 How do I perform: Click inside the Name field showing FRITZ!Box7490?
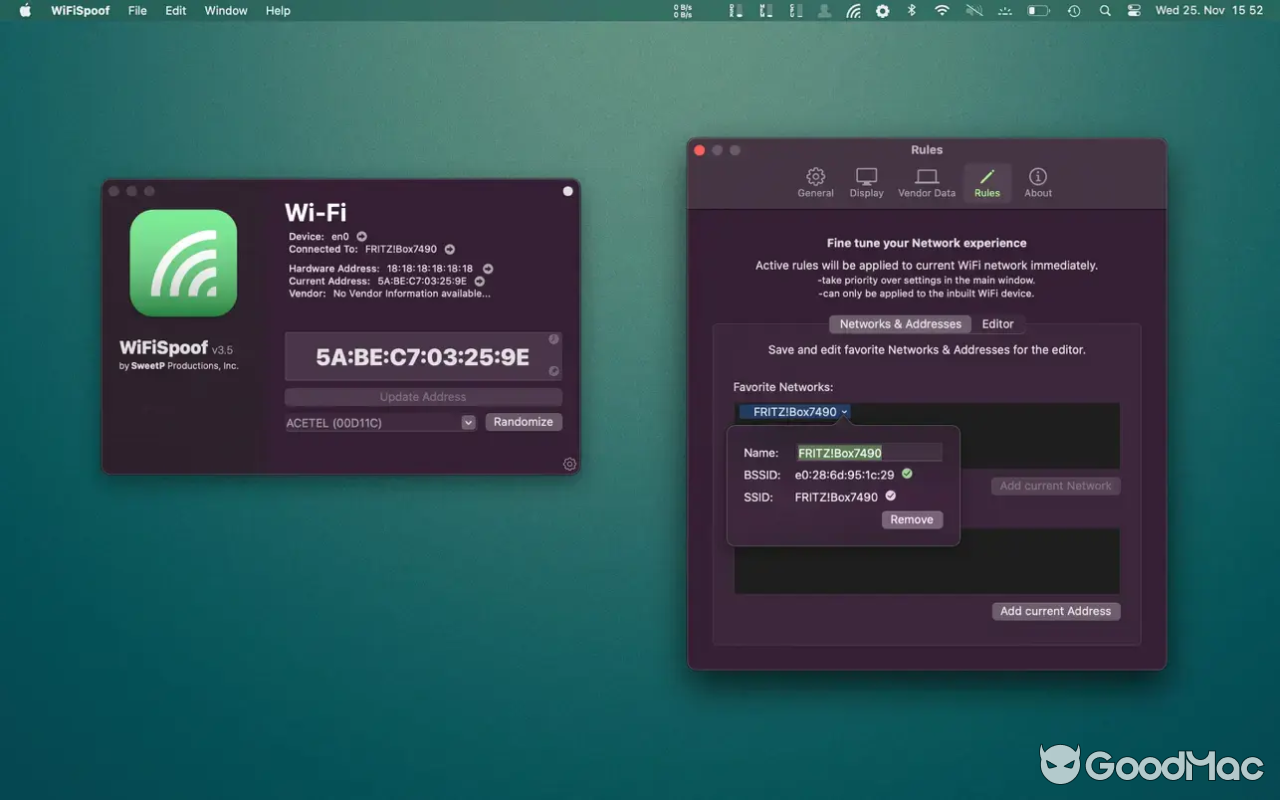(868, 452)
